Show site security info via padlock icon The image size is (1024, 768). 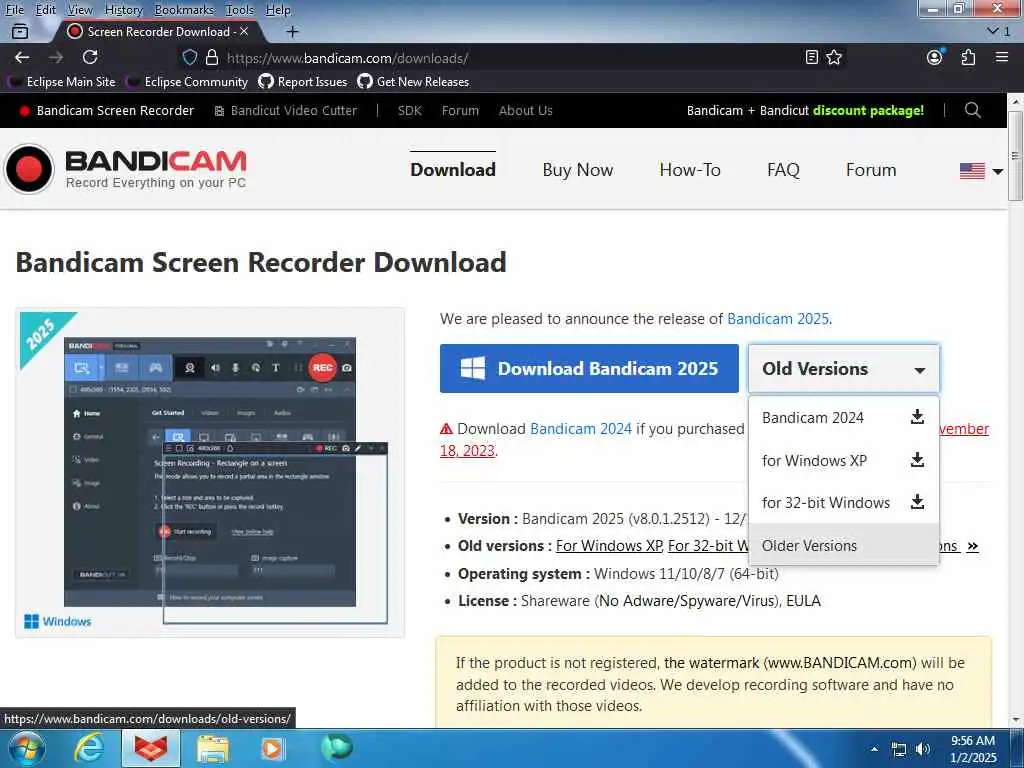click(x=212, y=57)
